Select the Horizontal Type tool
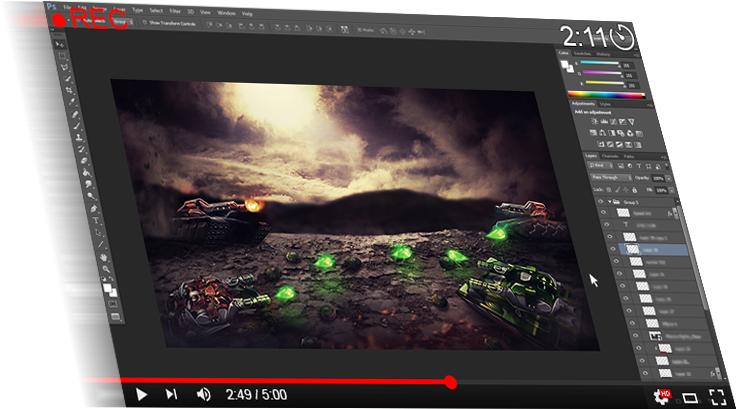This screenshot has height=409, width=736. point(96,220)
